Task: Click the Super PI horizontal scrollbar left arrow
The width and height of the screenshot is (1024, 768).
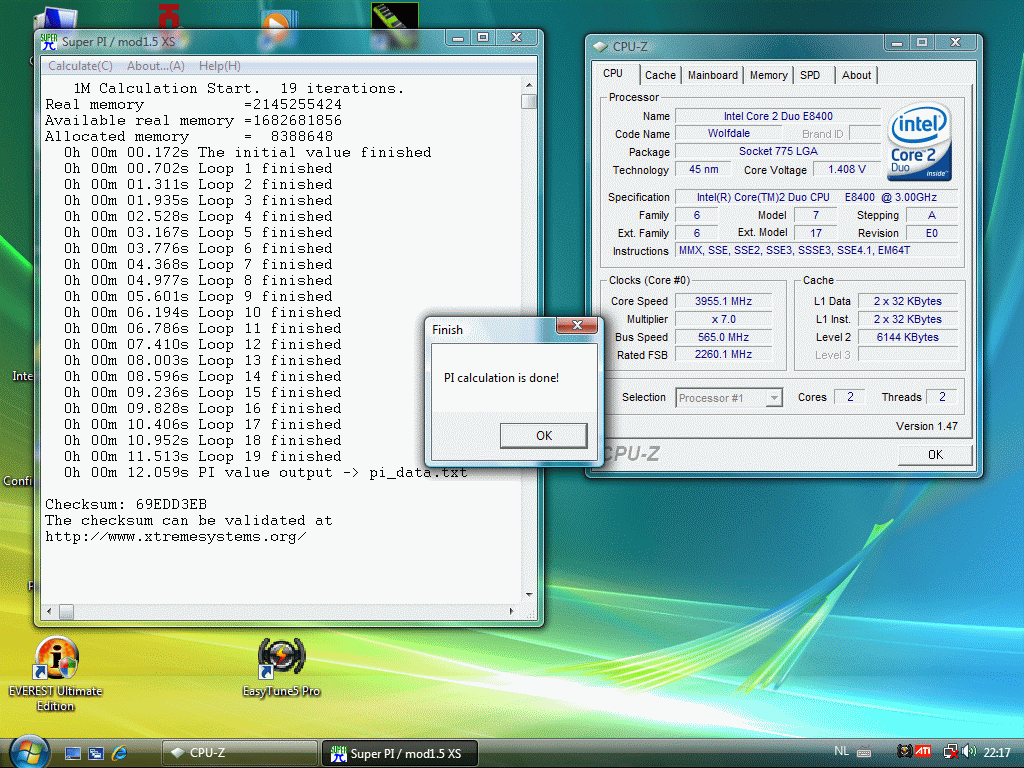Action: point(50,612)
